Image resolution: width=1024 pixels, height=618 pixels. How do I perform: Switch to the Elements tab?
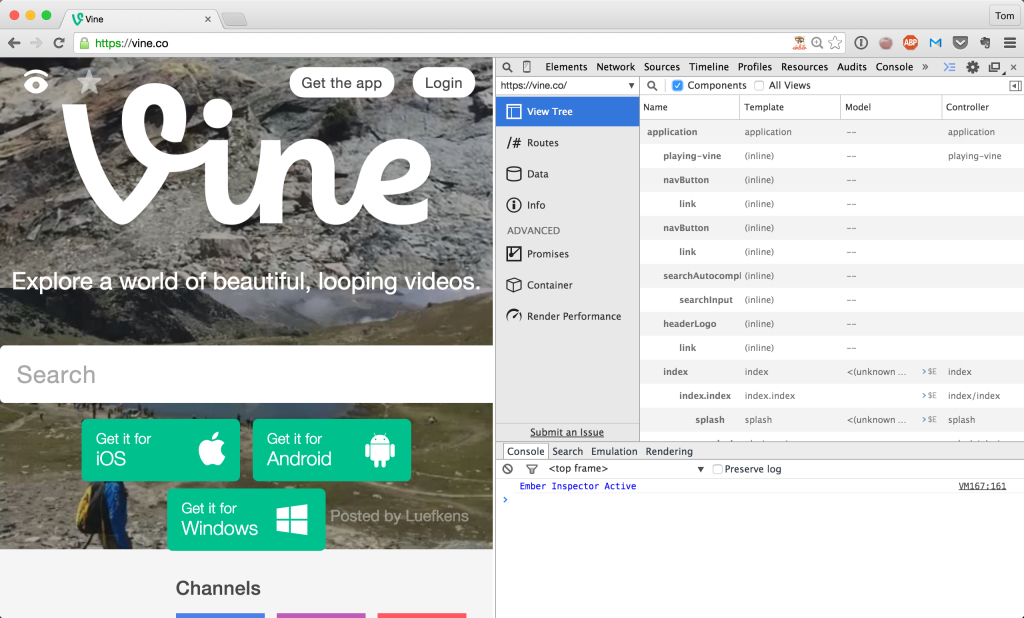[566, 67]
